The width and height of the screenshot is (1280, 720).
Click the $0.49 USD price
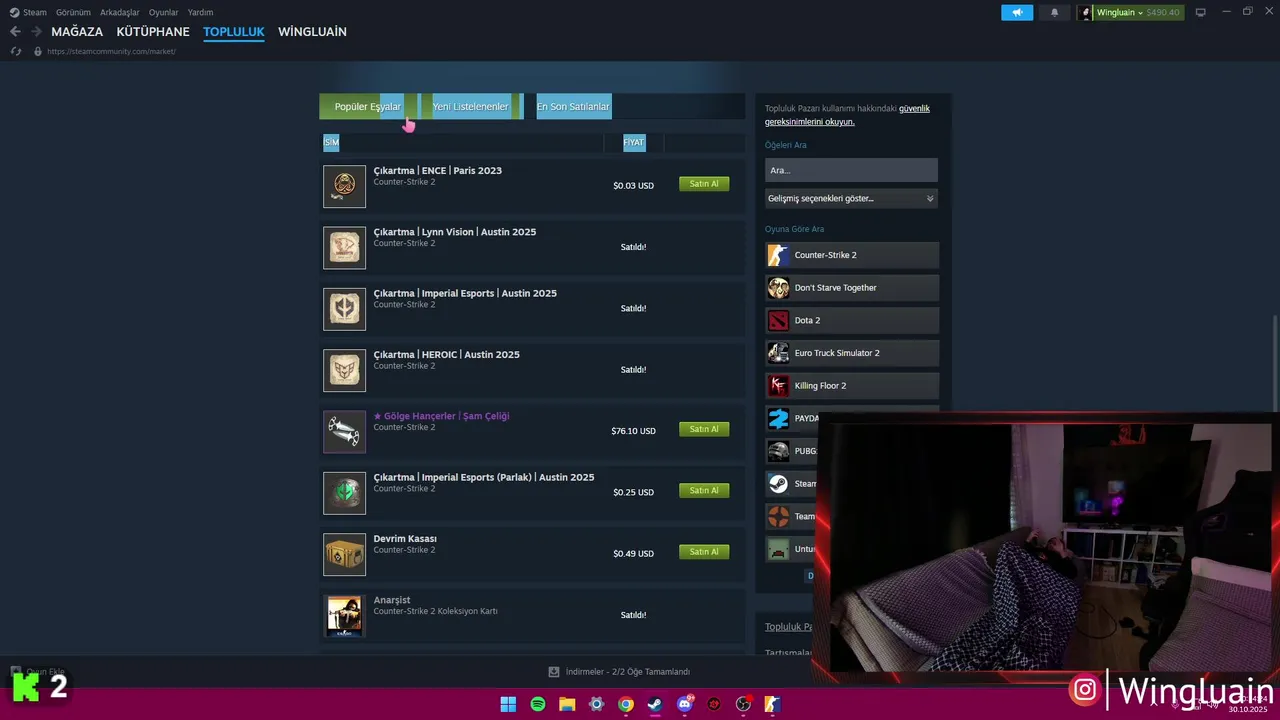(x=633, y=554)
